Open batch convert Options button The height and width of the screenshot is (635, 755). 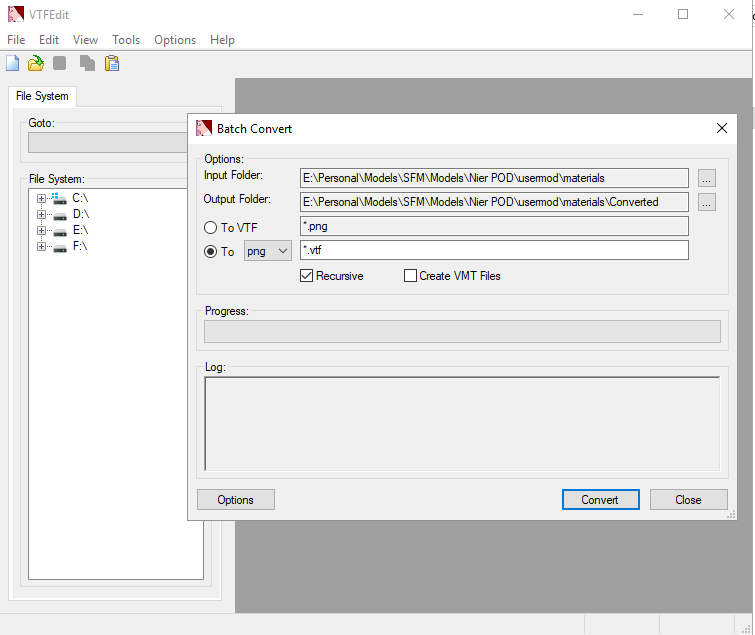tap(235, 500)
